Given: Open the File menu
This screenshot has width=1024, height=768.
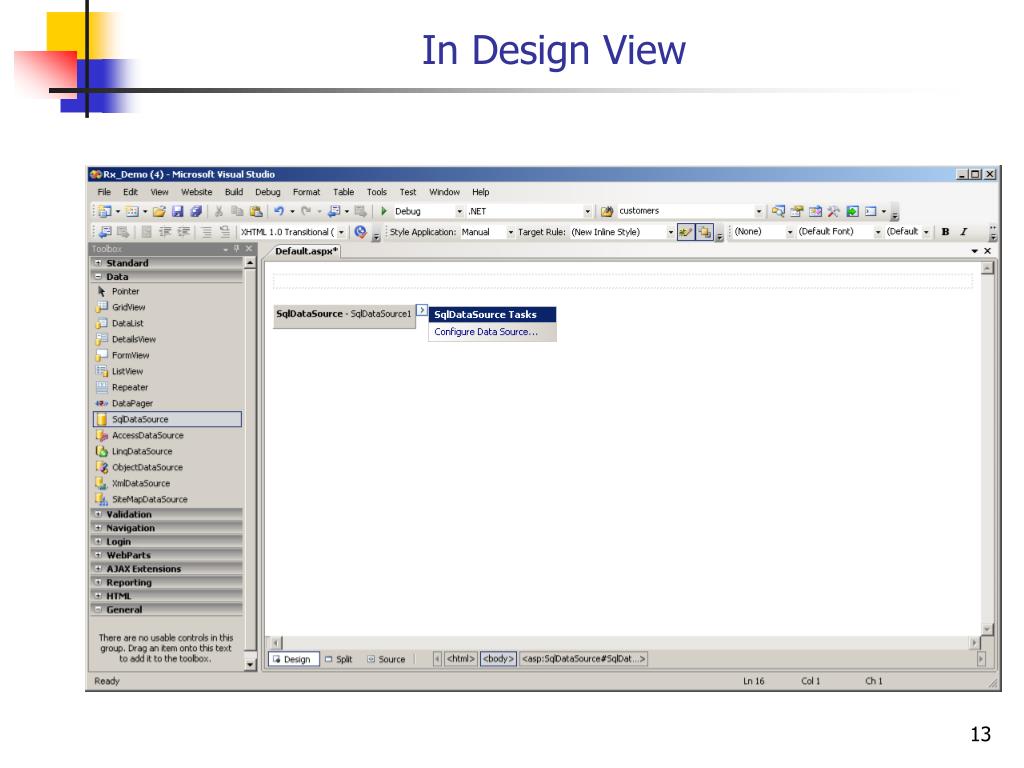Looking at the screenshot, I should click(x=104, y=192).
